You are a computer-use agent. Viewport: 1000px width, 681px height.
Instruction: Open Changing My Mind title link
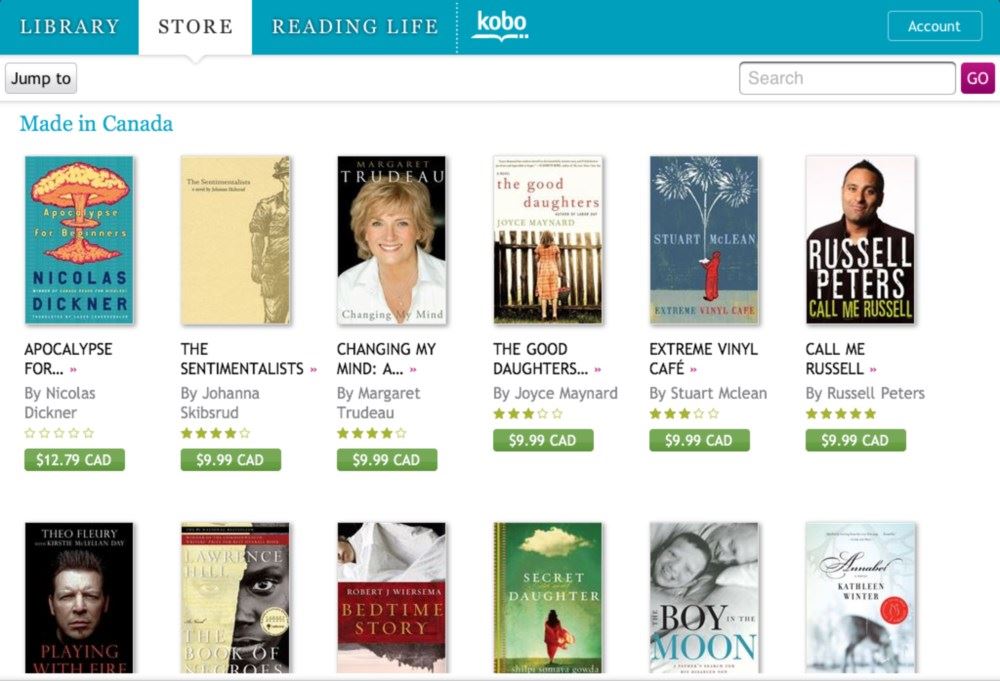click(386, 359)
